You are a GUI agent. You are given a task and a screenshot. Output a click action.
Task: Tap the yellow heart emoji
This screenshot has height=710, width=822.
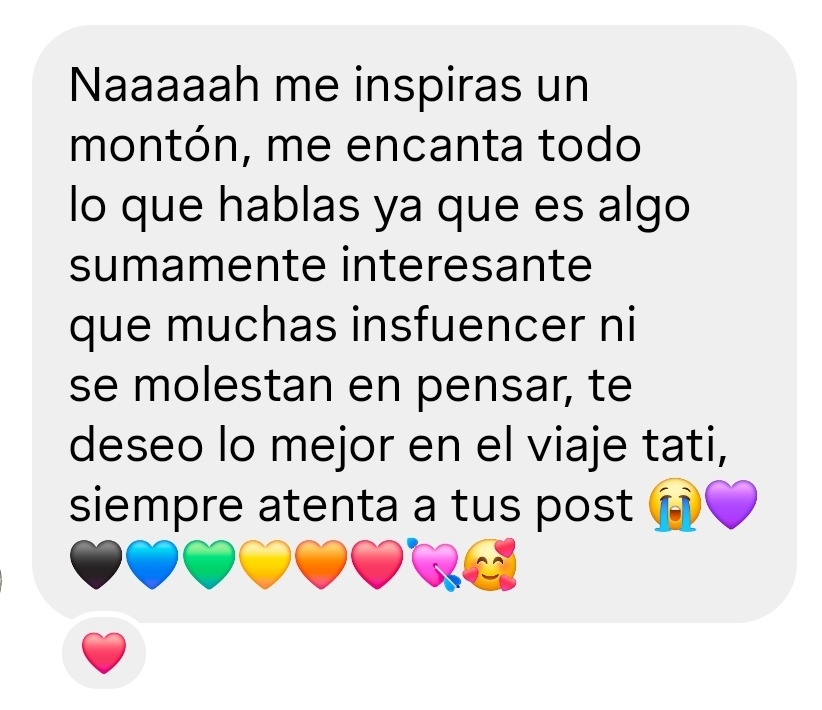(265, 565)
